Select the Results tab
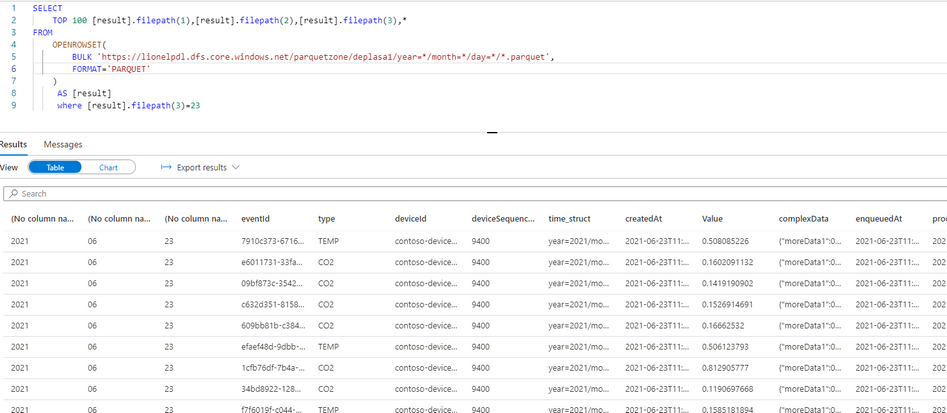This screenshot has width=947, height=413. tap(13, 144)
